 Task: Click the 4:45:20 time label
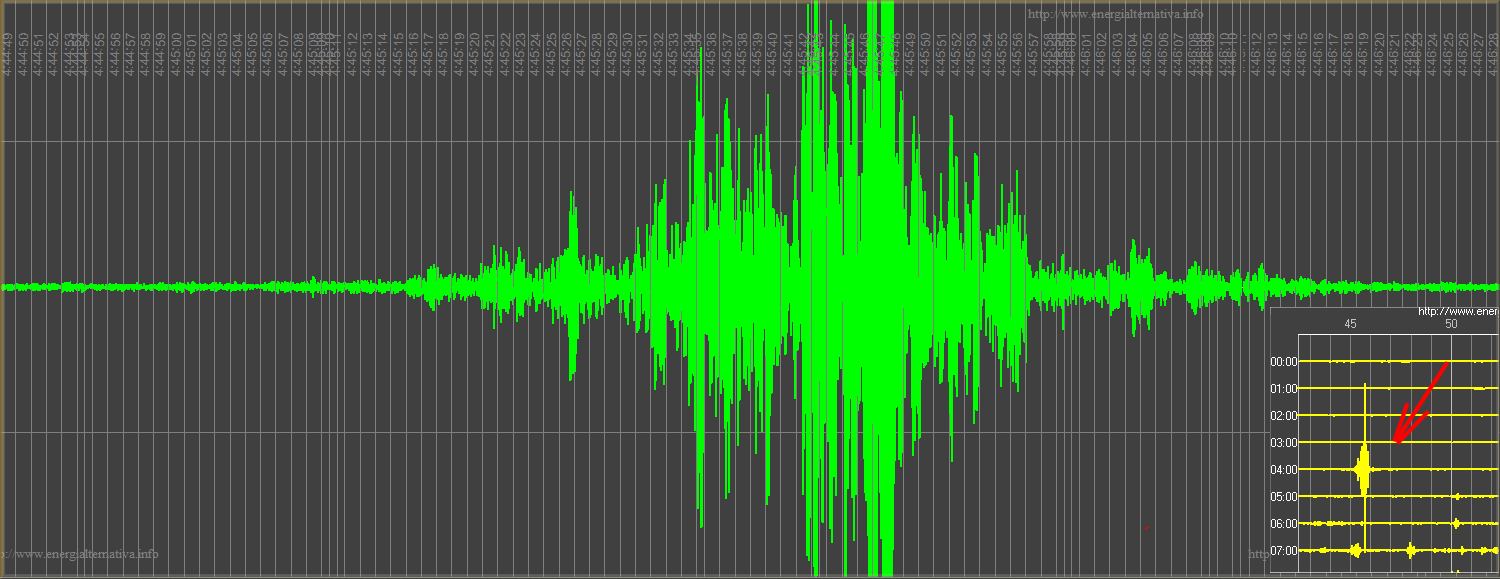474,54
